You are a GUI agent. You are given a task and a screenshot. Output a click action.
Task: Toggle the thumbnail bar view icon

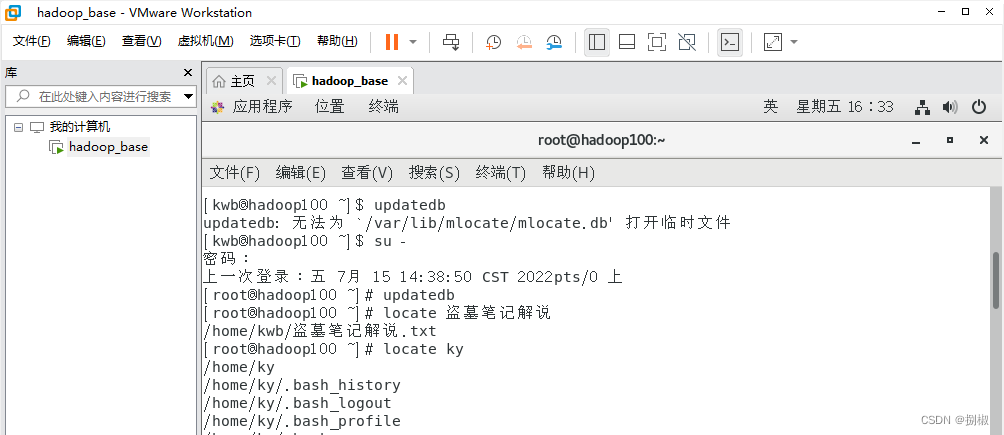coord(627,42)
